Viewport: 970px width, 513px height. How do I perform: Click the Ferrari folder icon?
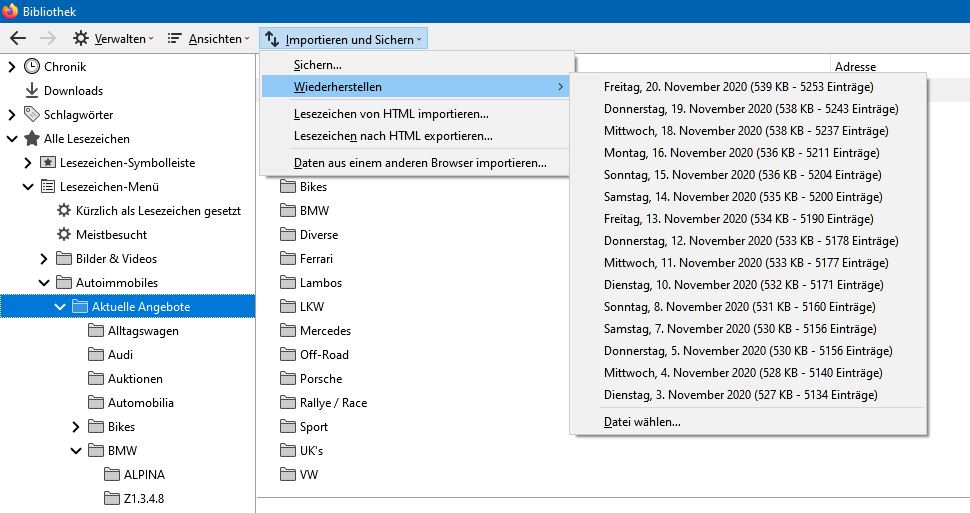[287, 259]
